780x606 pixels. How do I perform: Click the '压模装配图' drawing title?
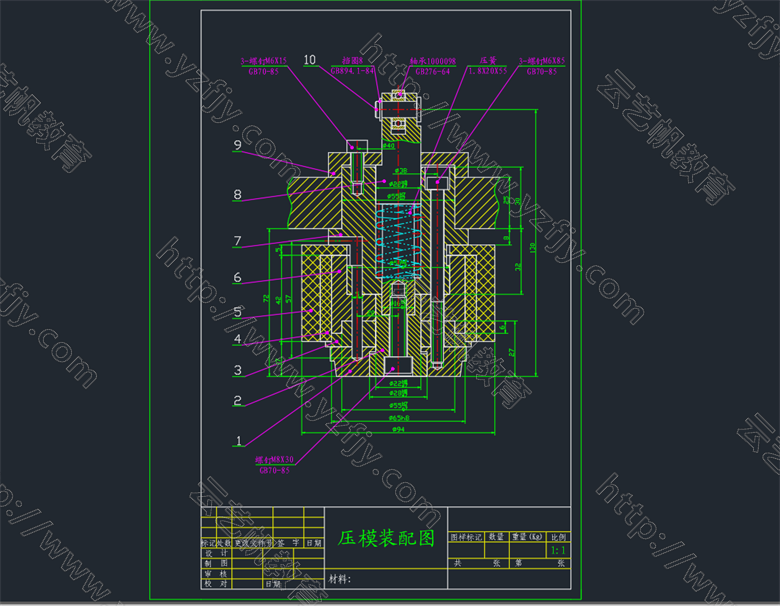pos(386,538)
